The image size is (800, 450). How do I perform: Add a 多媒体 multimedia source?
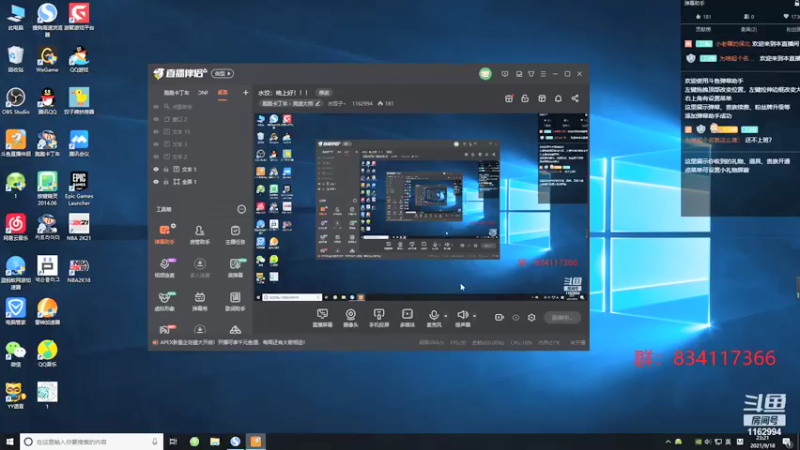click(407, 317)
